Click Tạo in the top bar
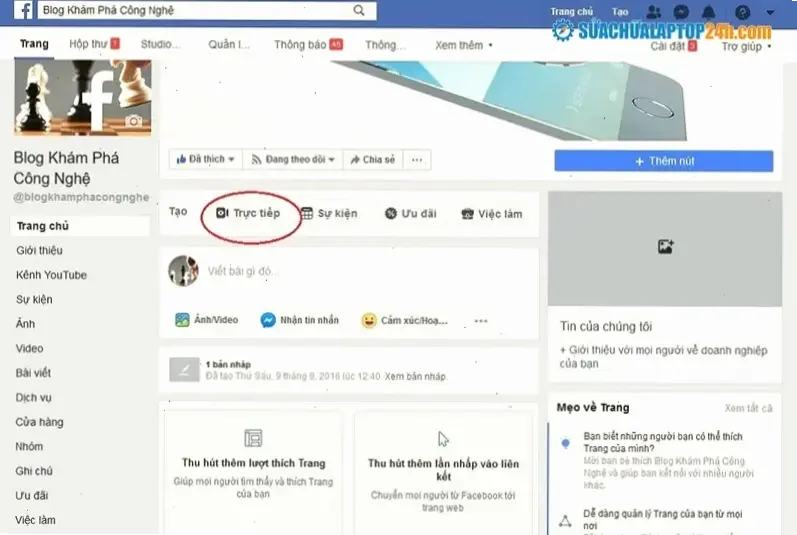Screen dimensions: 797x535 [x=620, y=12]
